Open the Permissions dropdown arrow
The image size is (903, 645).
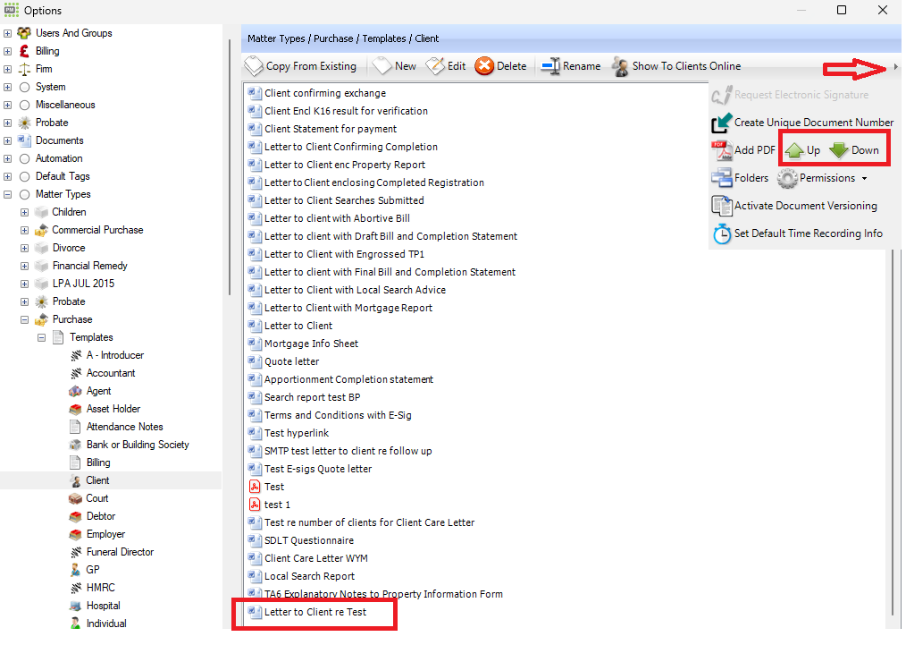[864, 179]
